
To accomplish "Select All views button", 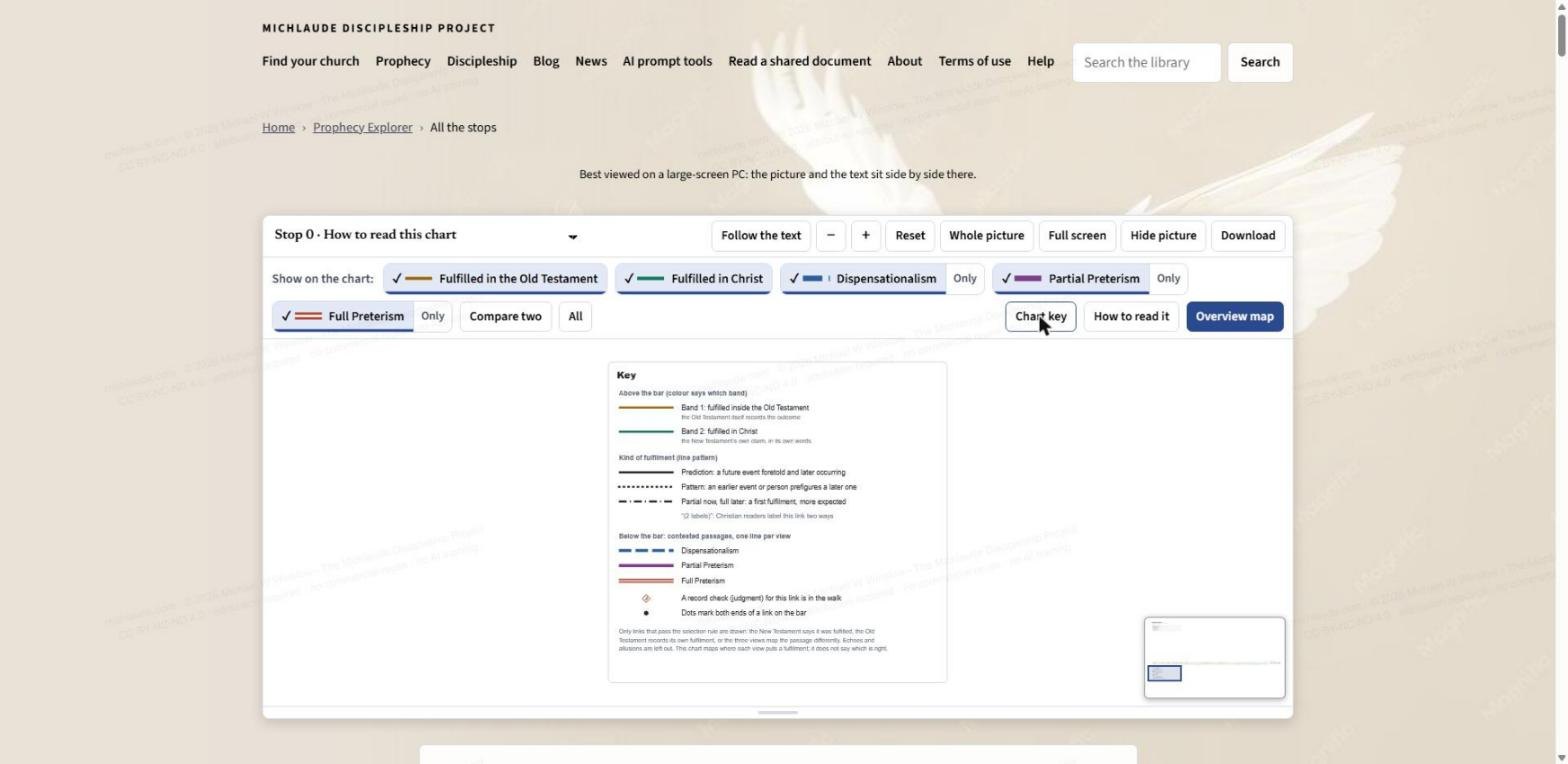I will (x=575, y=316).
